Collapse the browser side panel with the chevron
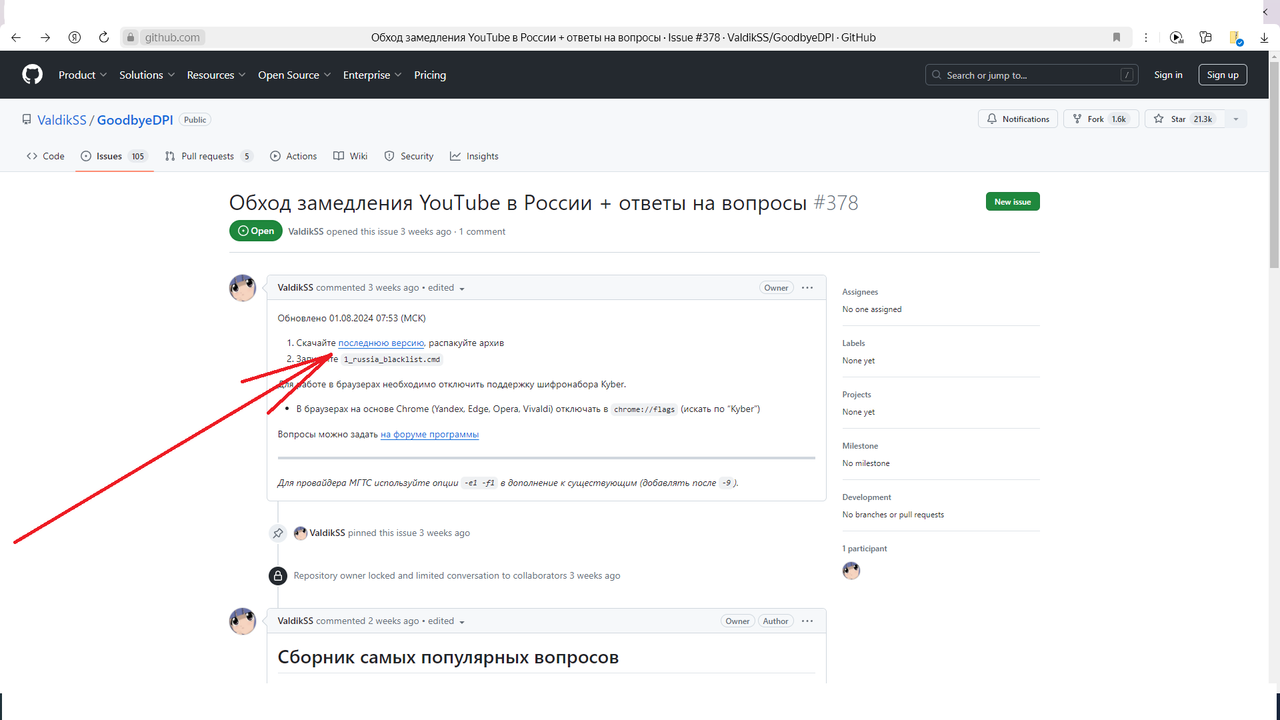Screen dimensions: 1280x720 point(1264,13)
